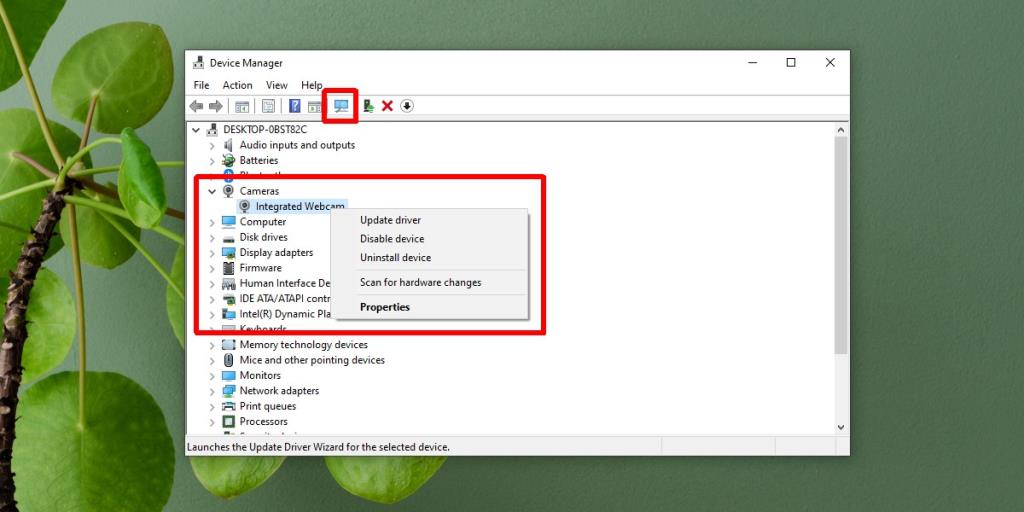Image resolution: width=1024 pixels, height=512 pixels.
Task: Click the Forward arrow toolbar icon
Action: pos(216,106)
